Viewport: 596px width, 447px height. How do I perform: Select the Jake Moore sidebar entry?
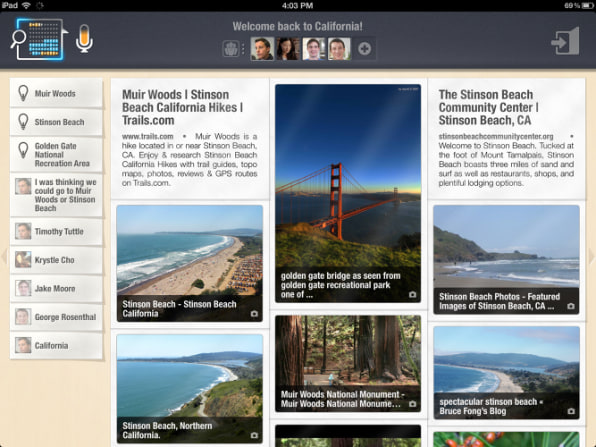coord(57,288)
